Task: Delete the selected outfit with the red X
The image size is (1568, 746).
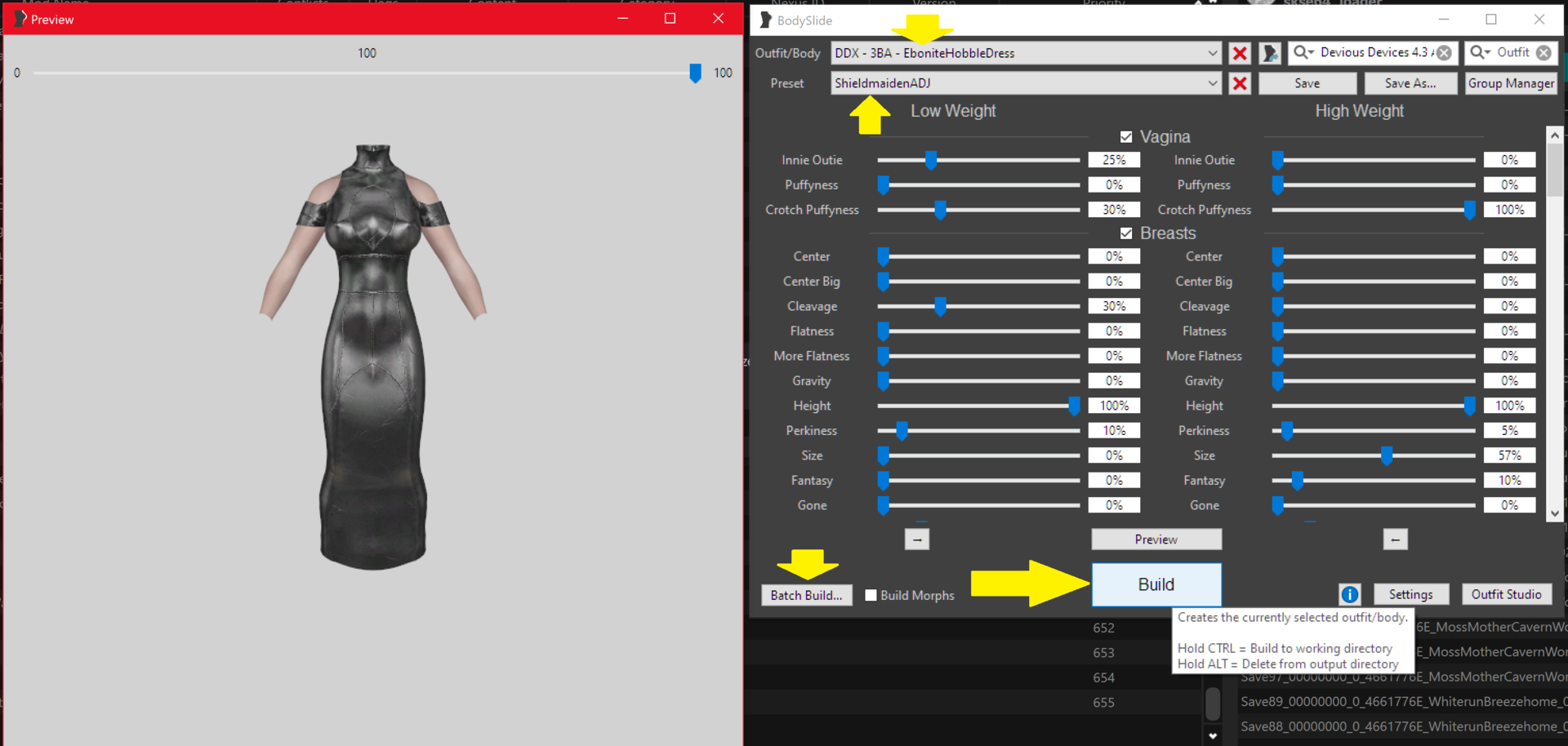Action: point(1240,53)
